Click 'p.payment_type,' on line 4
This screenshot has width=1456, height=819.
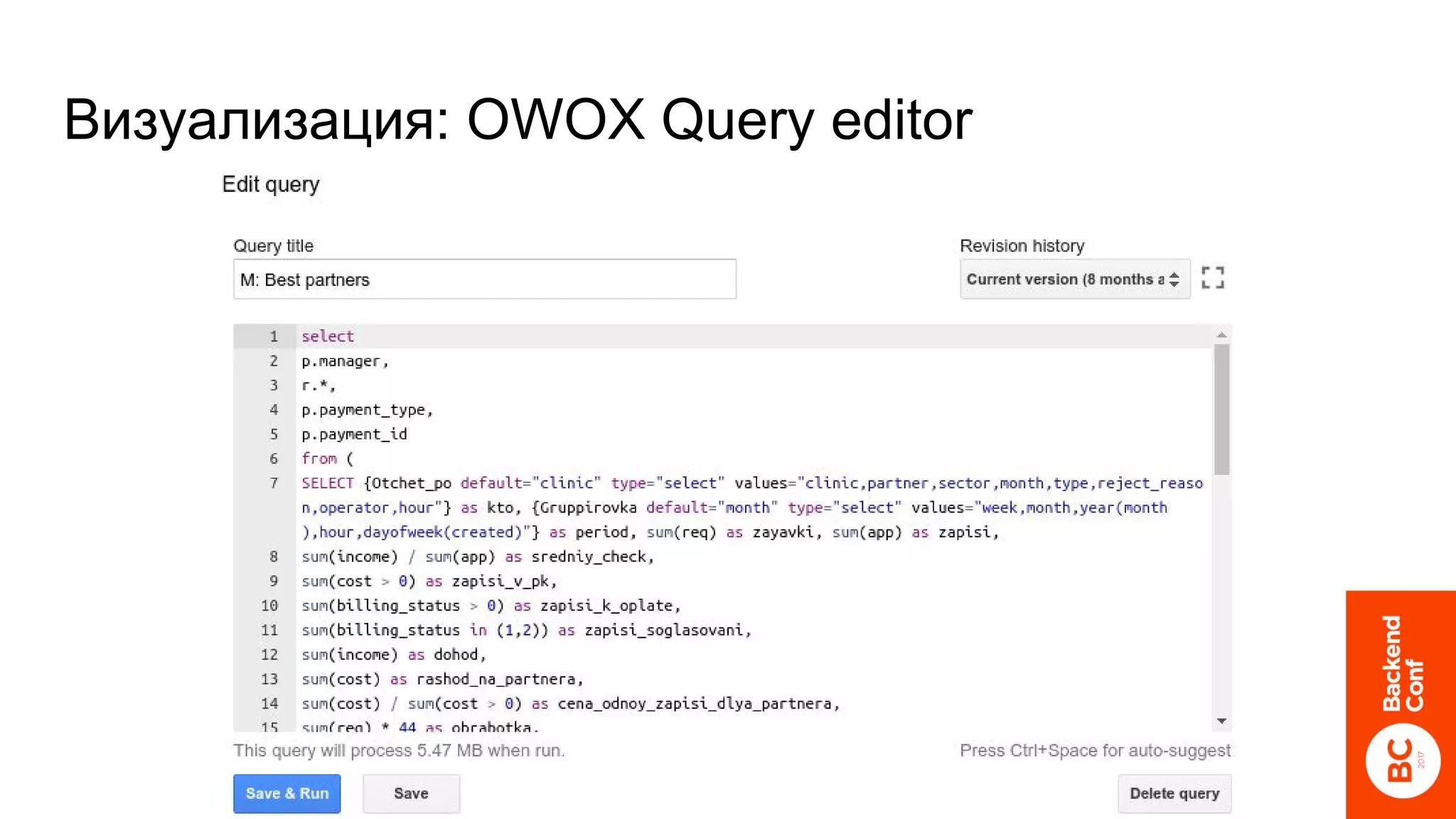click(367, 410)
